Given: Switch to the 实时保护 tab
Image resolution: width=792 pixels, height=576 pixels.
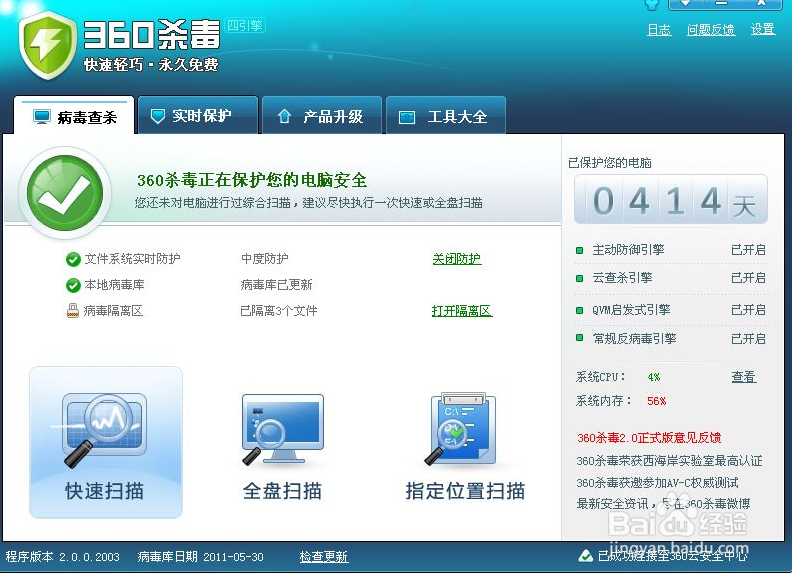Looking at the screenshot, I should (198, 116).
